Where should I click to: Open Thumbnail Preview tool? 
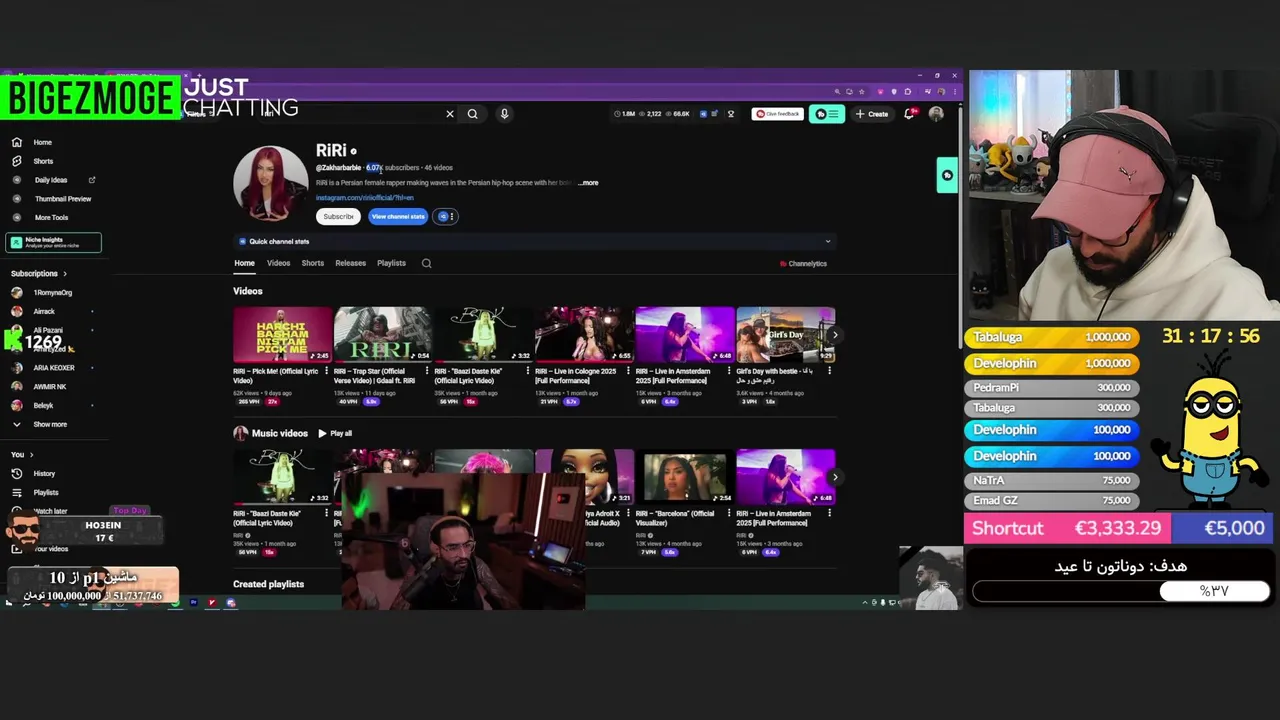click(x=62, y=199)
